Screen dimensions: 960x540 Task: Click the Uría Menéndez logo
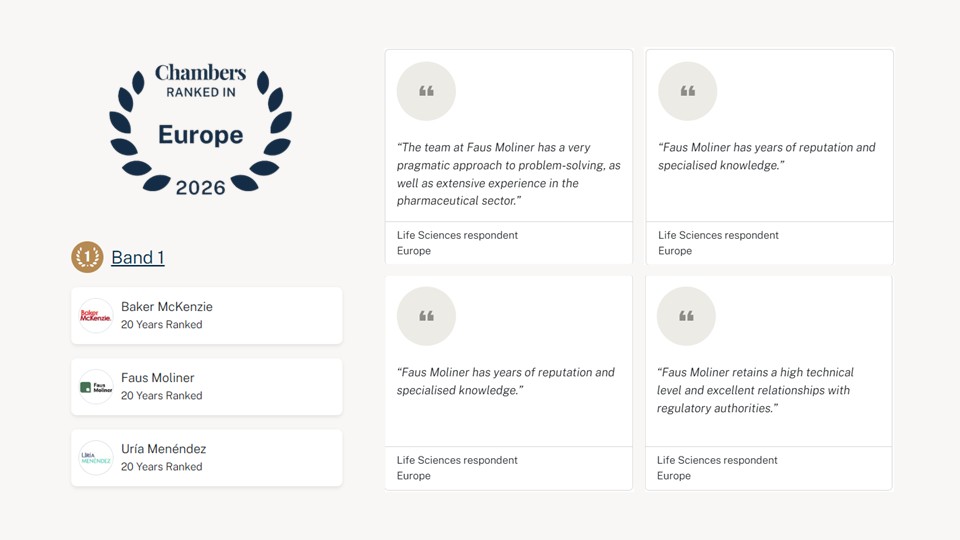96,458
